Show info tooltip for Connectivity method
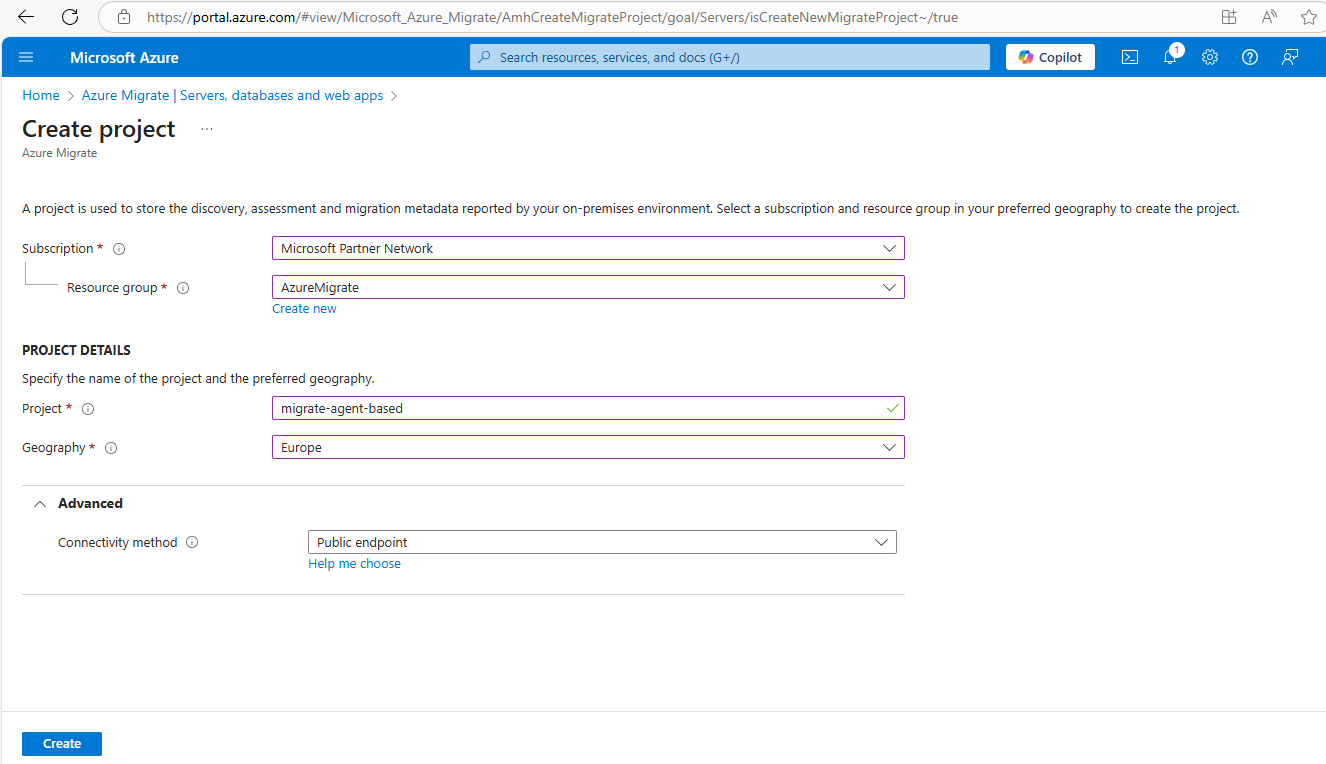Image resolution: width=1326 pixels, height=764 pixels. pos(192,543)
